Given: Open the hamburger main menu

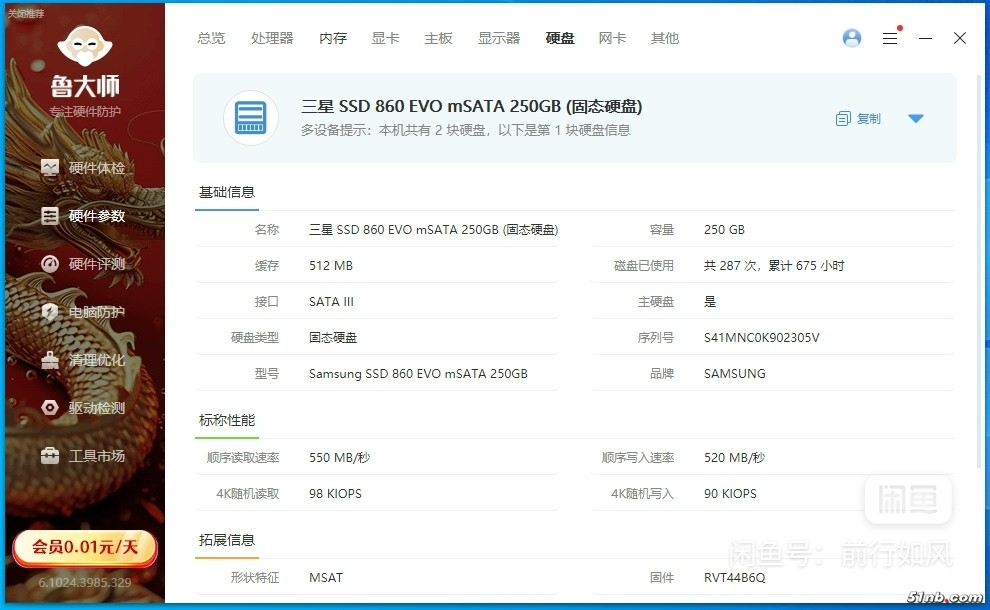Looking at the screenshot, I should pos(890,38).
